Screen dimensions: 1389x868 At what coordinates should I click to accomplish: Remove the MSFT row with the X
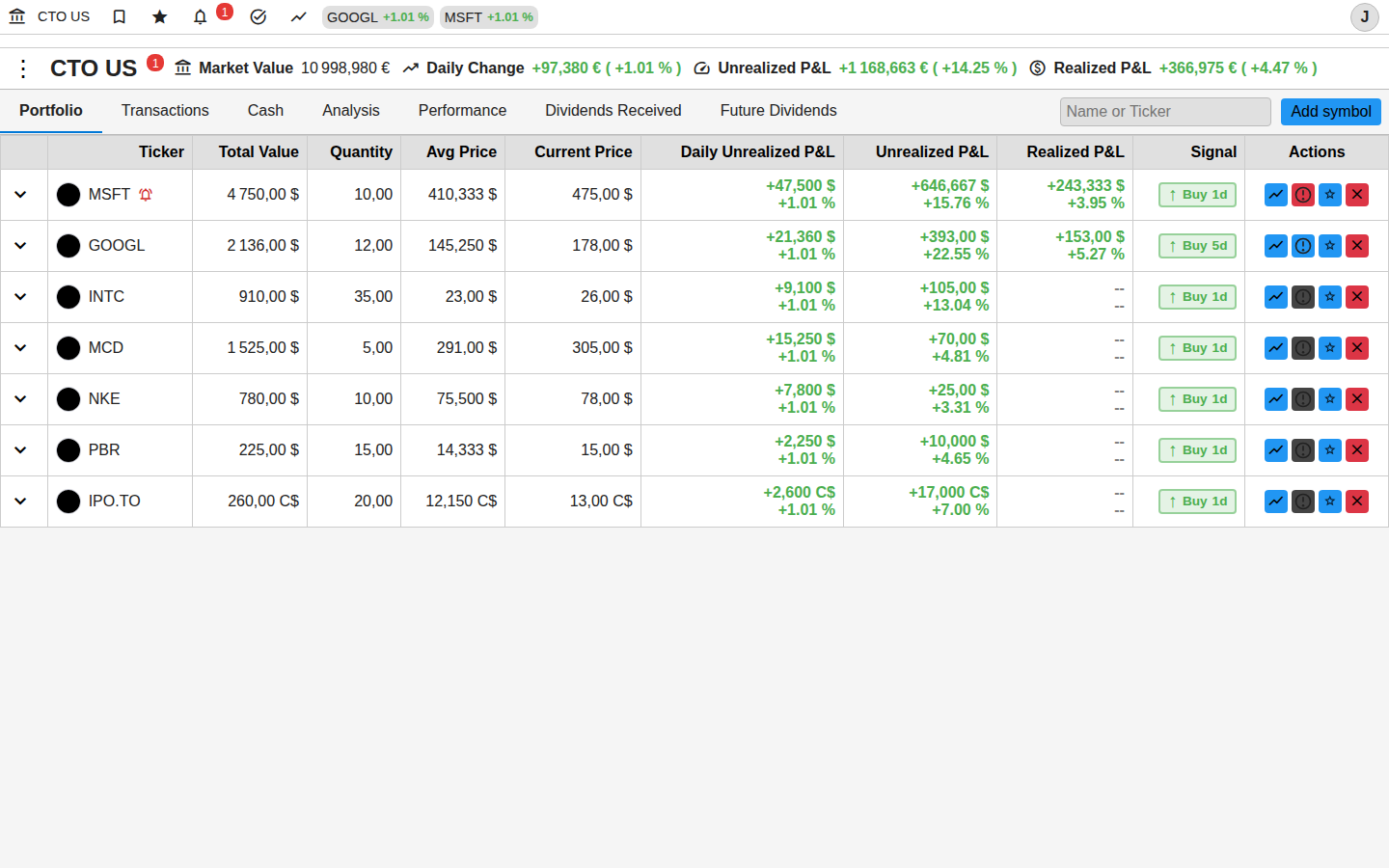click(1357, 195)
